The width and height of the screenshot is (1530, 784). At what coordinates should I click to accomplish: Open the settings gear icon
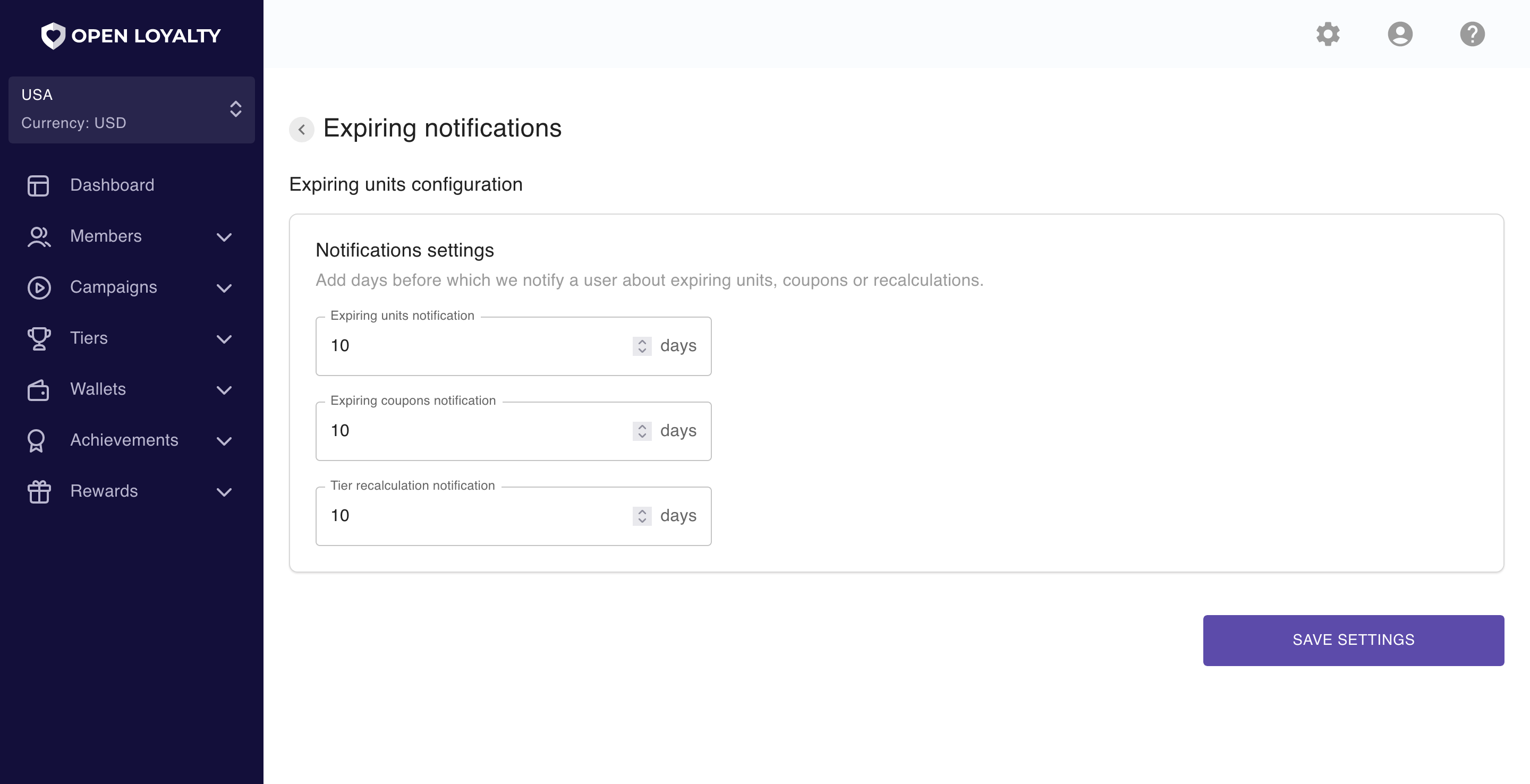(1328, 34)
